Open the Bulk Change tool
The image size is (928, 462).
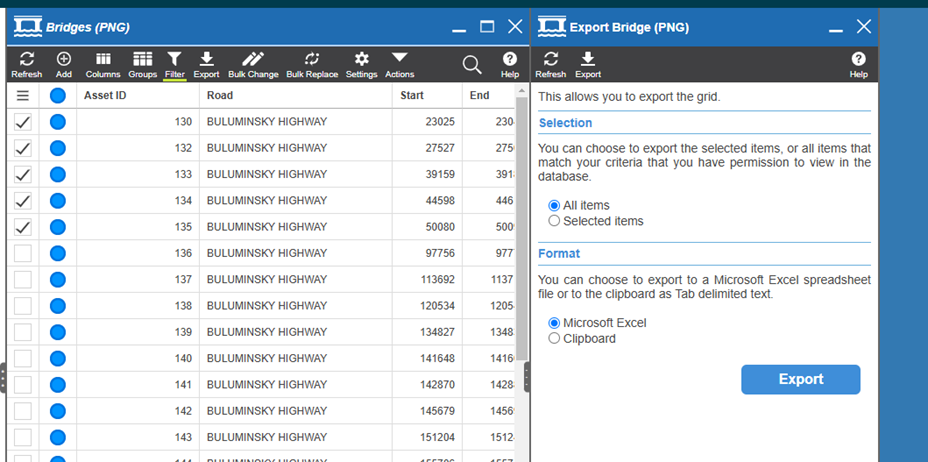(253, 64)
